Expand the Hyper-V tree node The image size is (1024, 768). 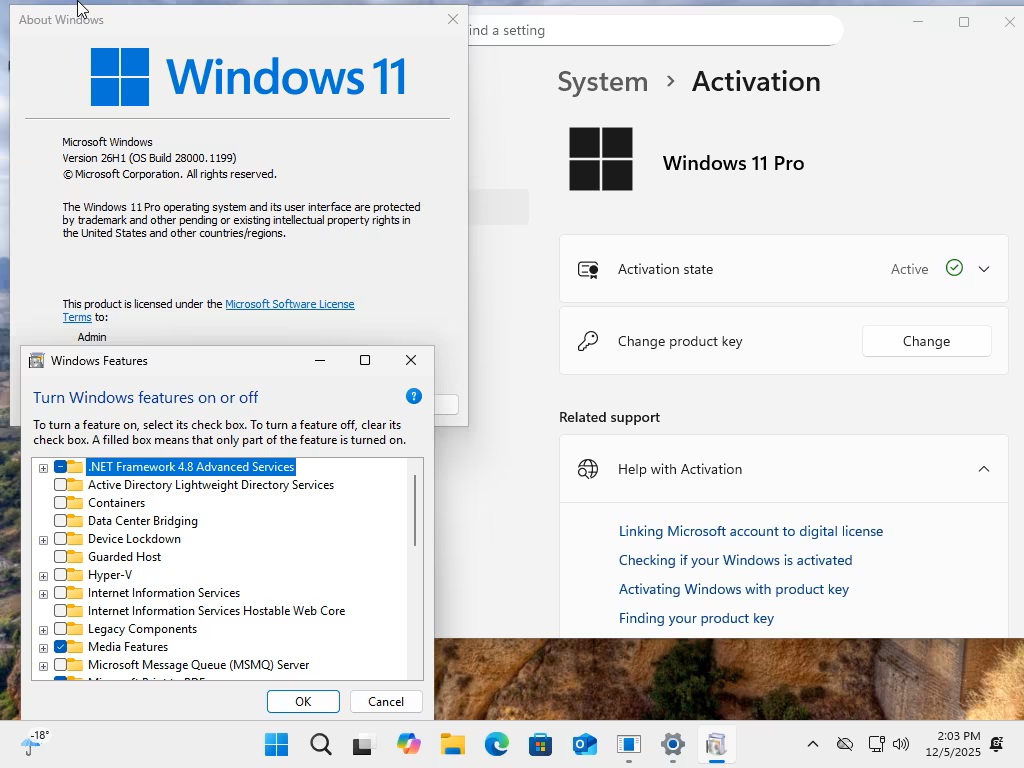(43, 574)
